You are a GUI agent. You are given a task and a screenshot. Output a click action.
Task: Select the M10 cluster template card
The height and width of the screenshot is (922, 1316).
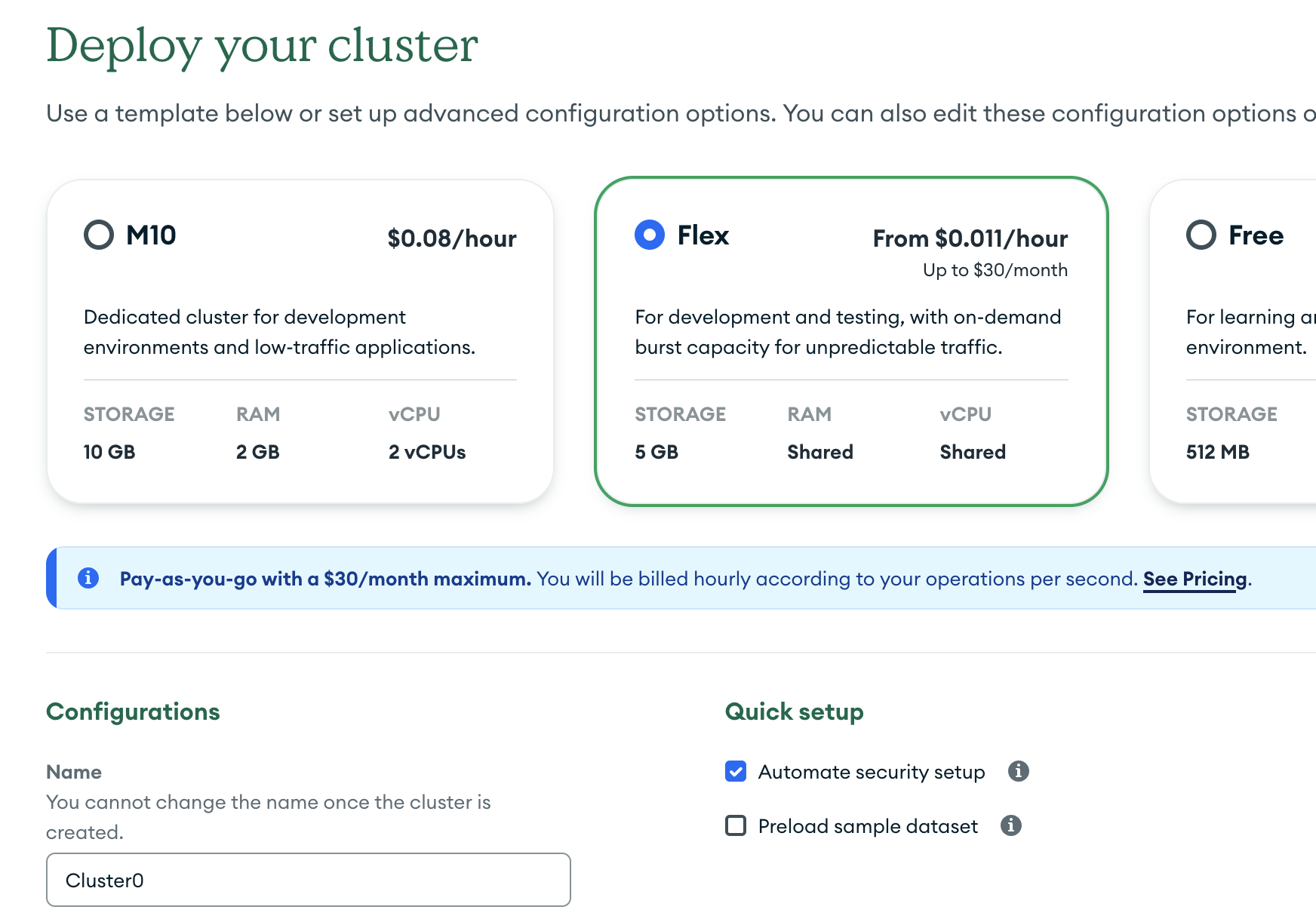point(300,340)
